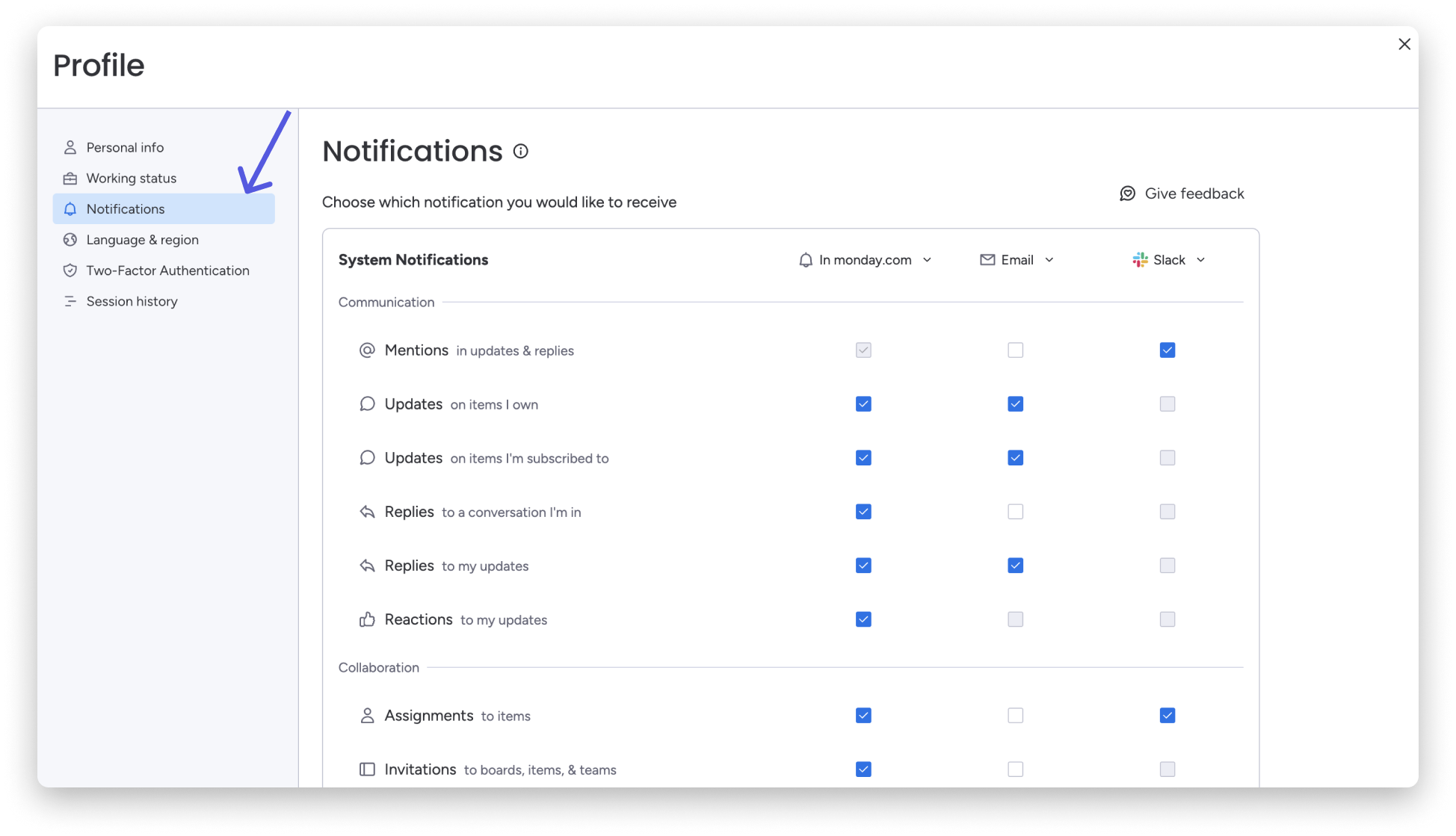Click the Notifications bell icon in sidebar
Viewport: 1456px width, 836px height.
[70, 209]
